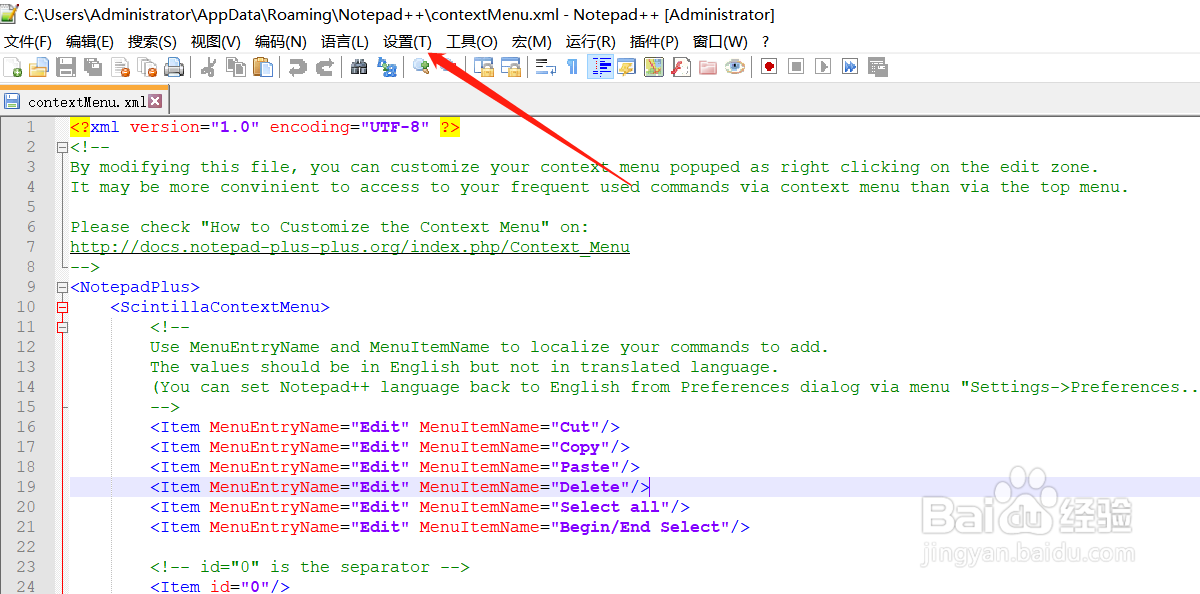
Task: Open the 窗口(W) menu
Action: 720,42
